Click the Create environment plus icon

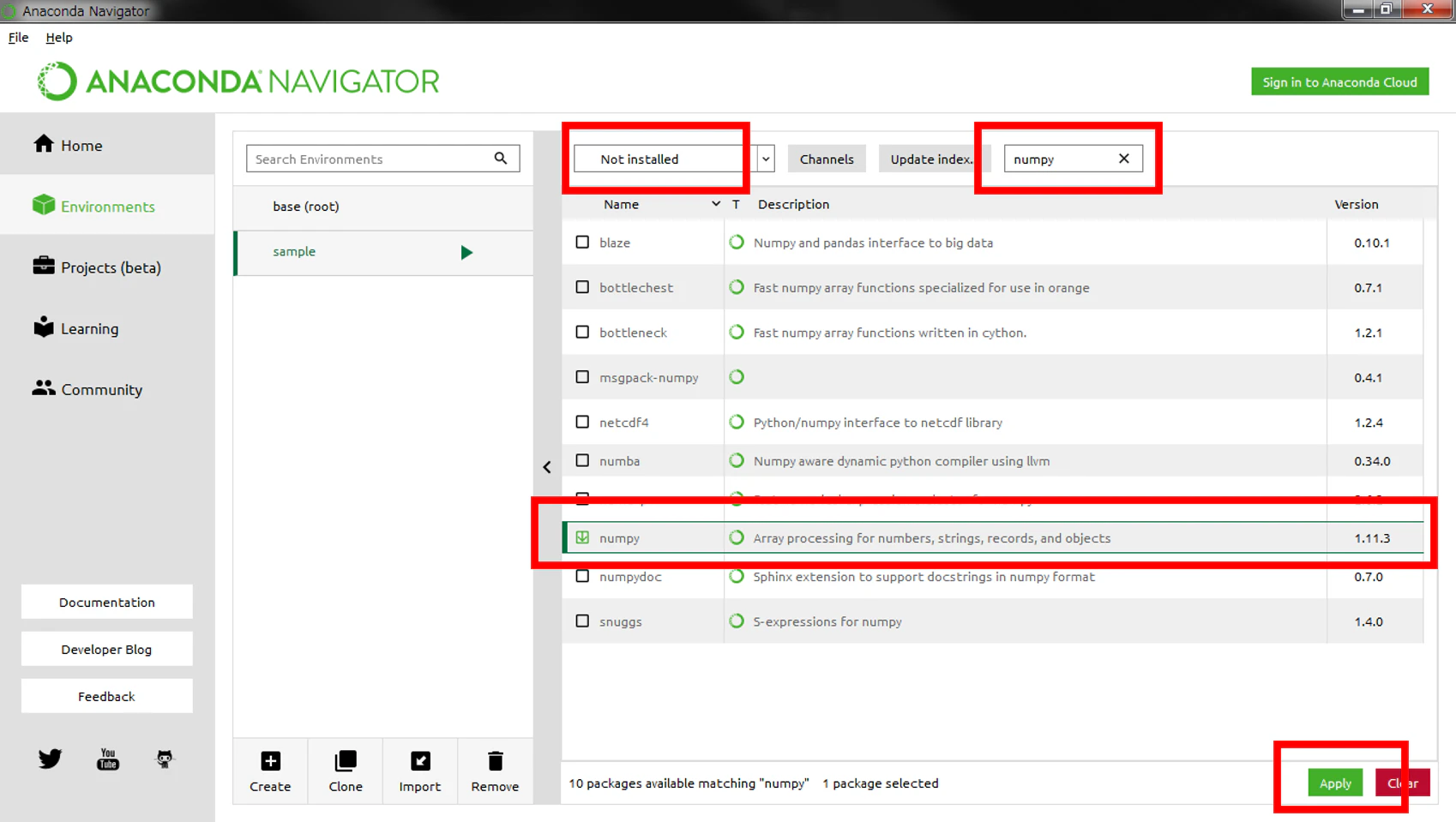pyautogui.click(x=270, y=761)
